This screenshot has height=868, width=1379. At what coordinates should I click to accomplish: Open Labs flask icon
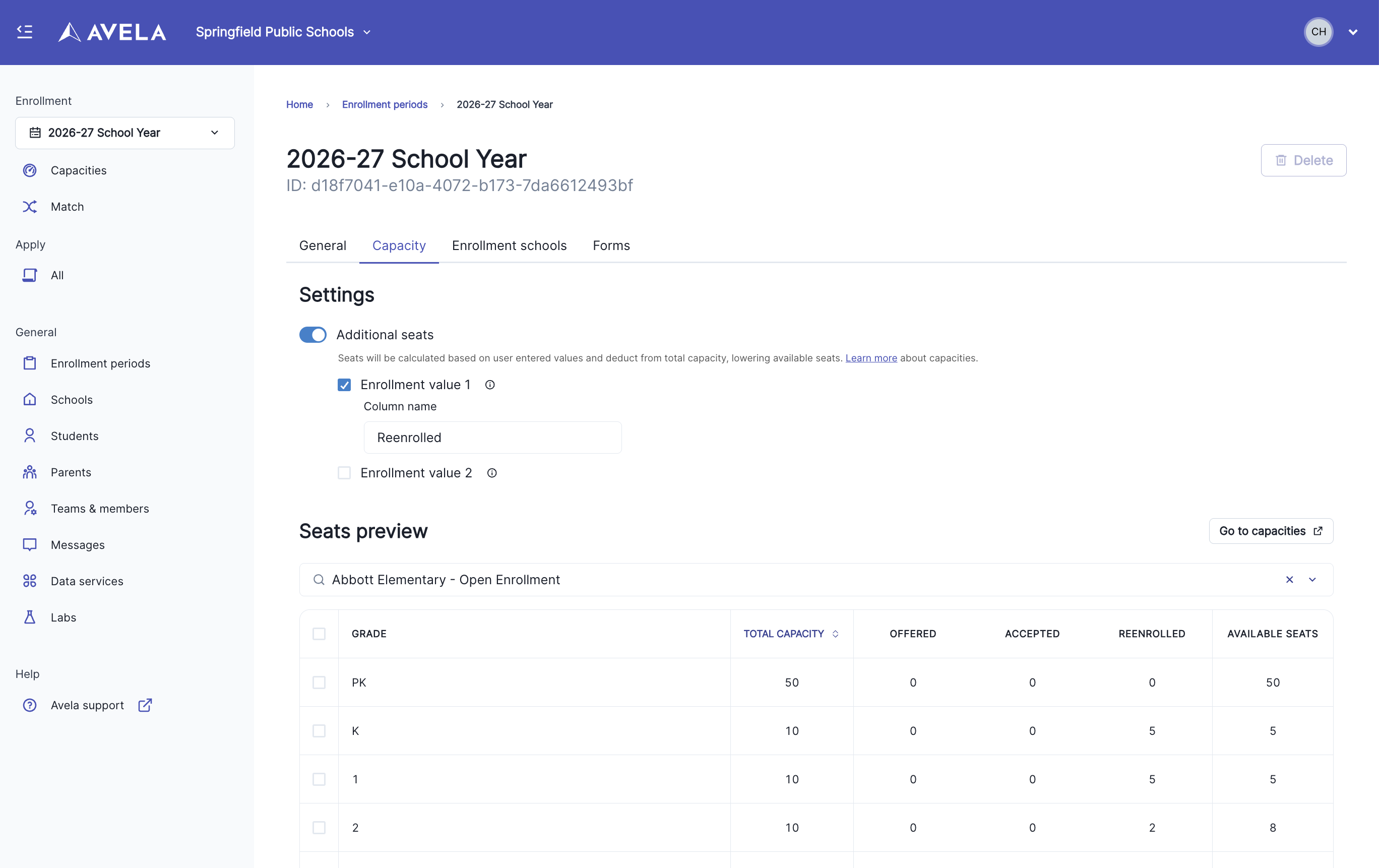pyautogui.click(x=30, y=617)
